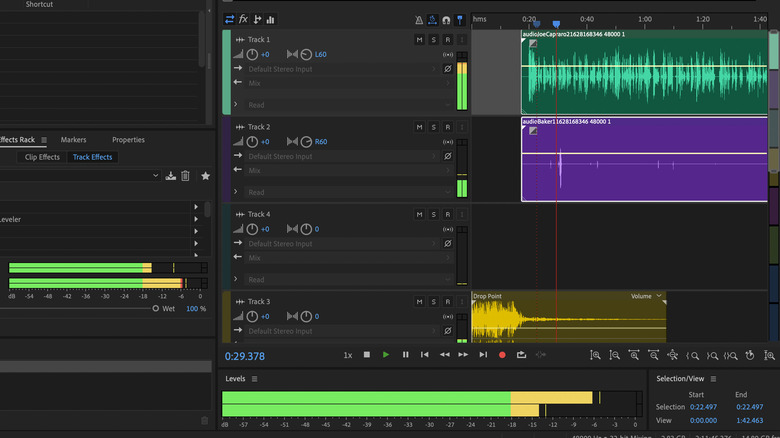780x438 pixels.
Task: Select the Clip Effects button
Action: (x=42, y=157)
